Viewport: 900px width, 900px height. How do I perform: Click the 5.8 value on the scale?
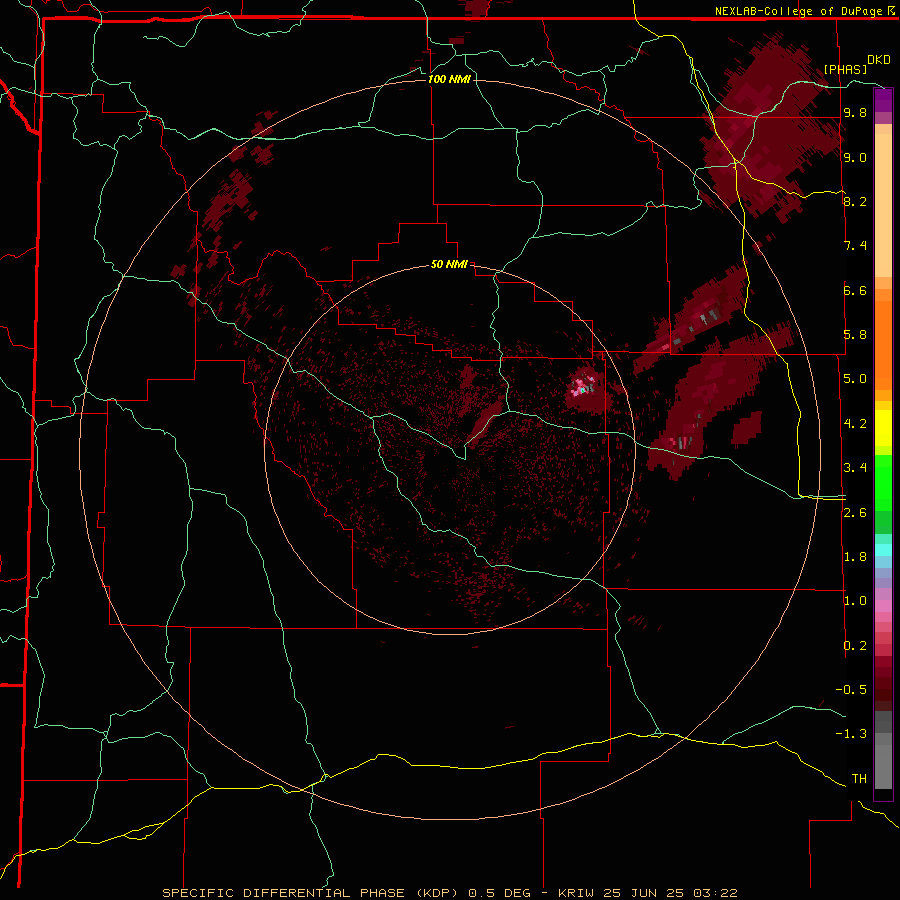[x=855, y=335]
